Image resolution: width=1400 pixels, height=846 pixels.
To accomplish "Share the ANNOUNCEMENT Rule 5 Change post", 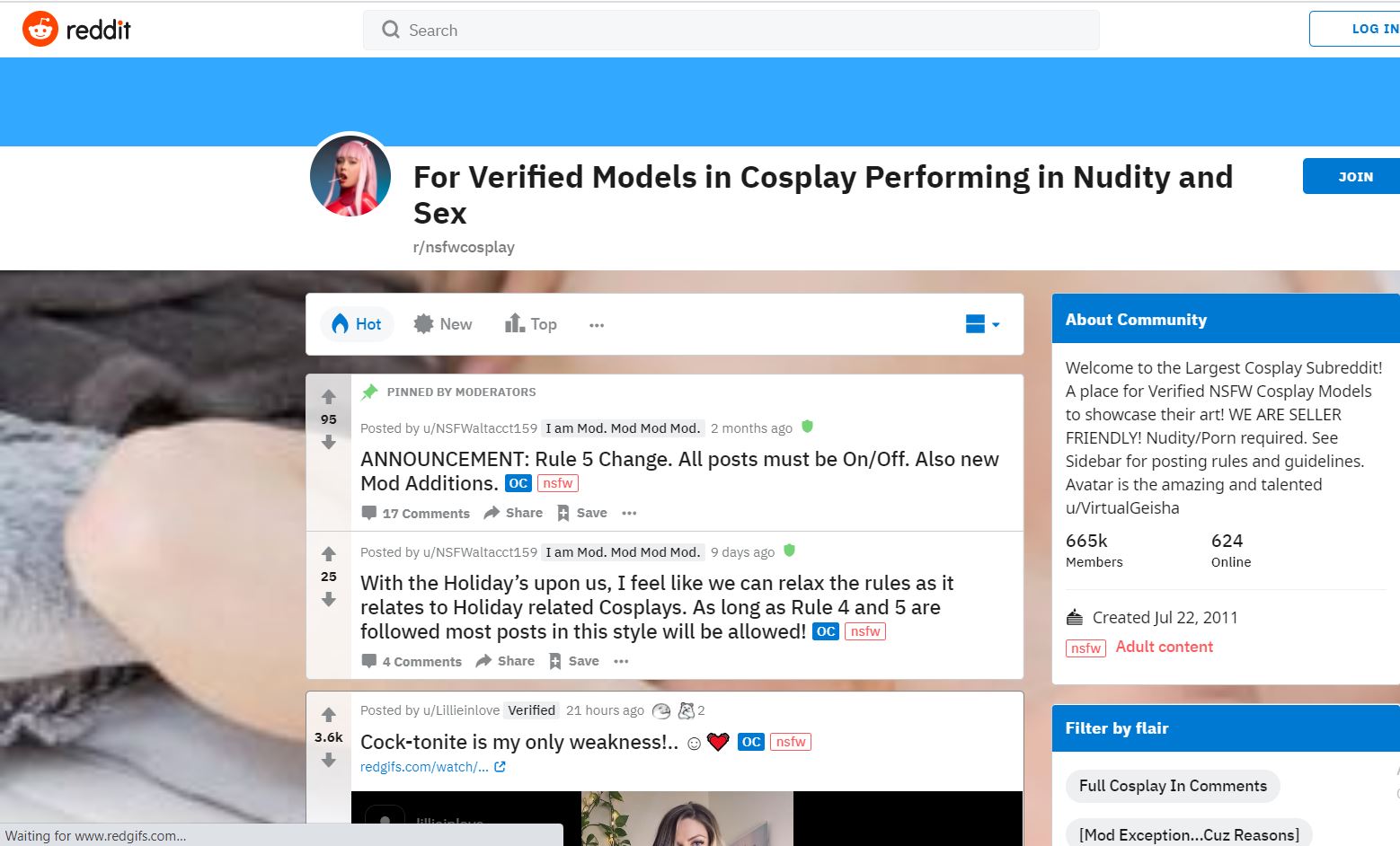I will point(513,513).
